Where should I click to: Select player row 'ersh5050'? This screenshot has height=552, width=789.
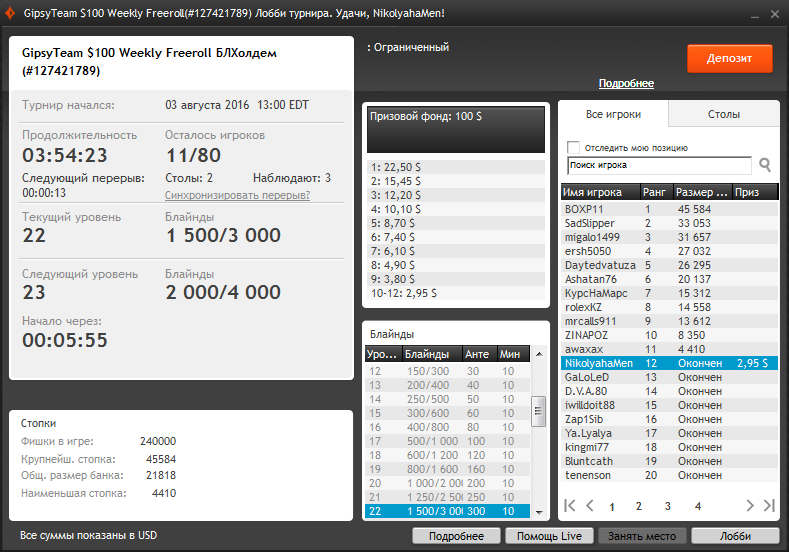coord(669,251)
